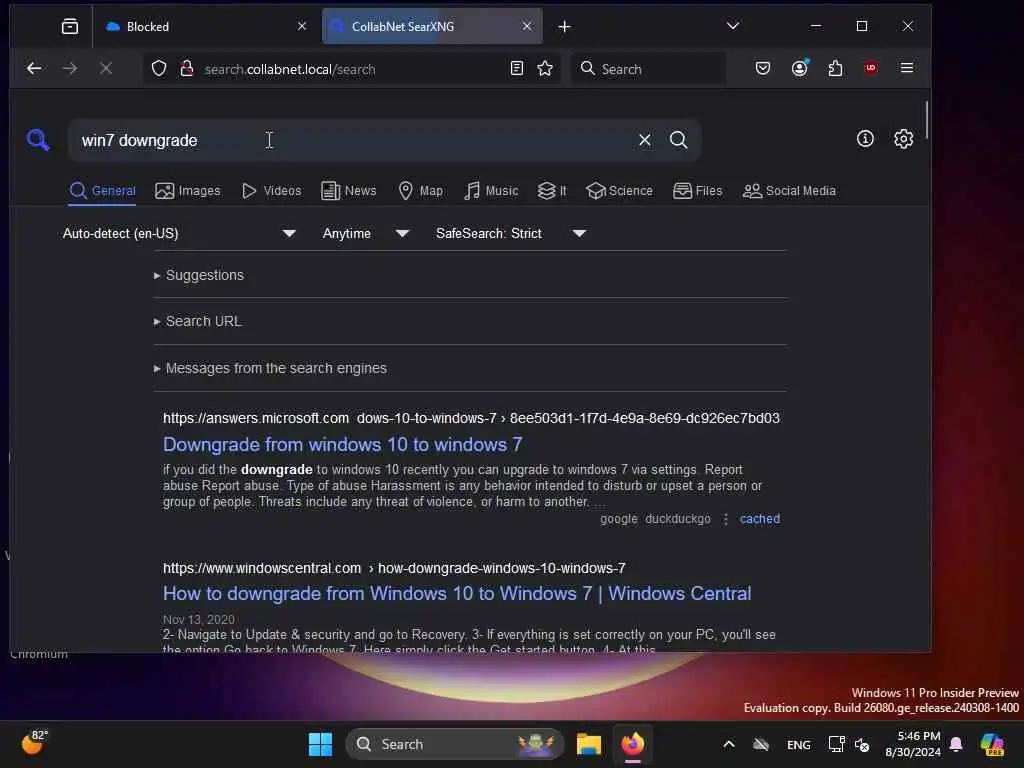This screenshot has height=768, width=1024.
Task: Open the extensions puzzle icon
Action: click(x=835, y=68)
